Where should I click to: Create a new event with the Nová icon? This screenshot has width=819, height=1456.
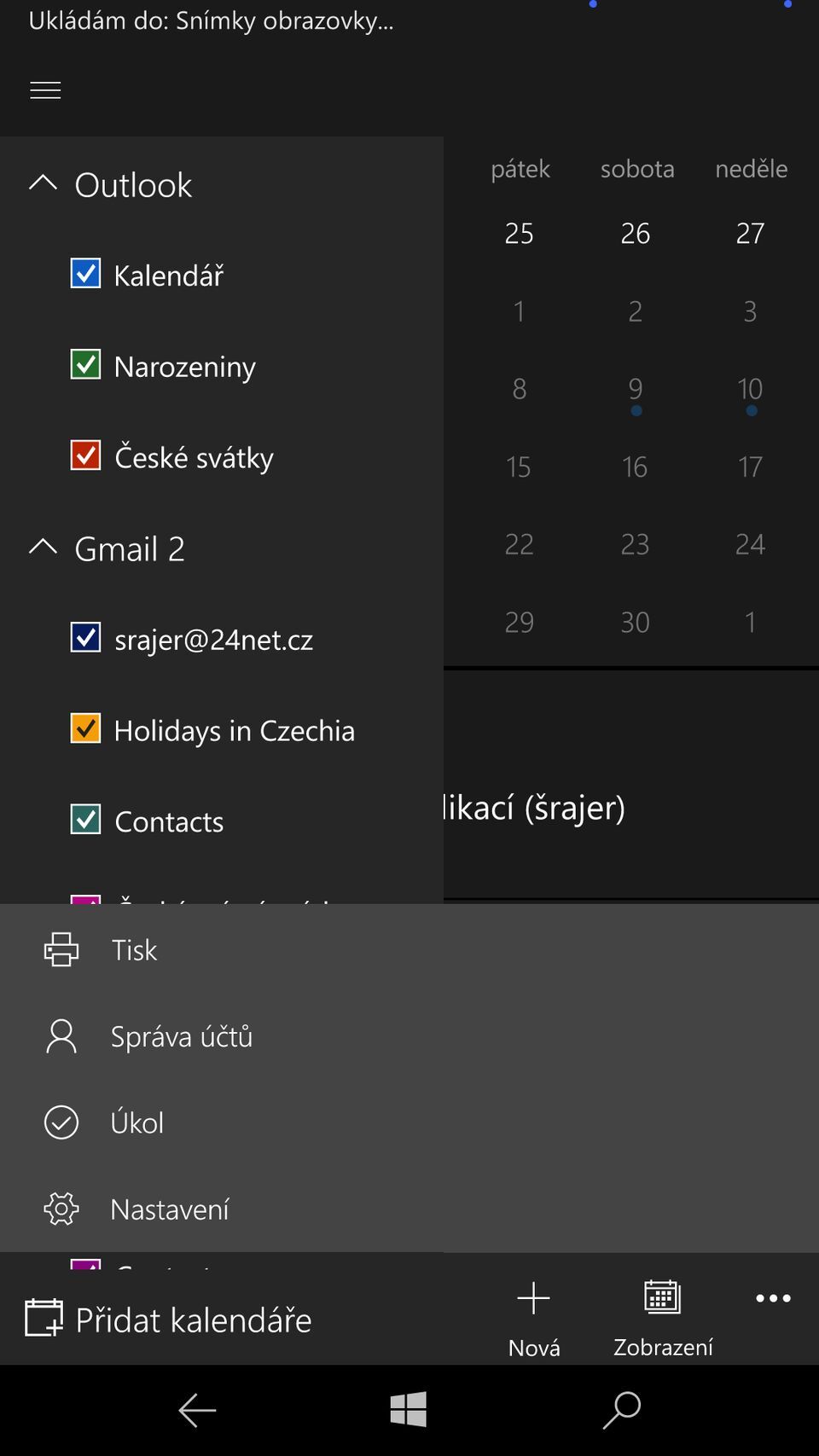point(533,1298)
